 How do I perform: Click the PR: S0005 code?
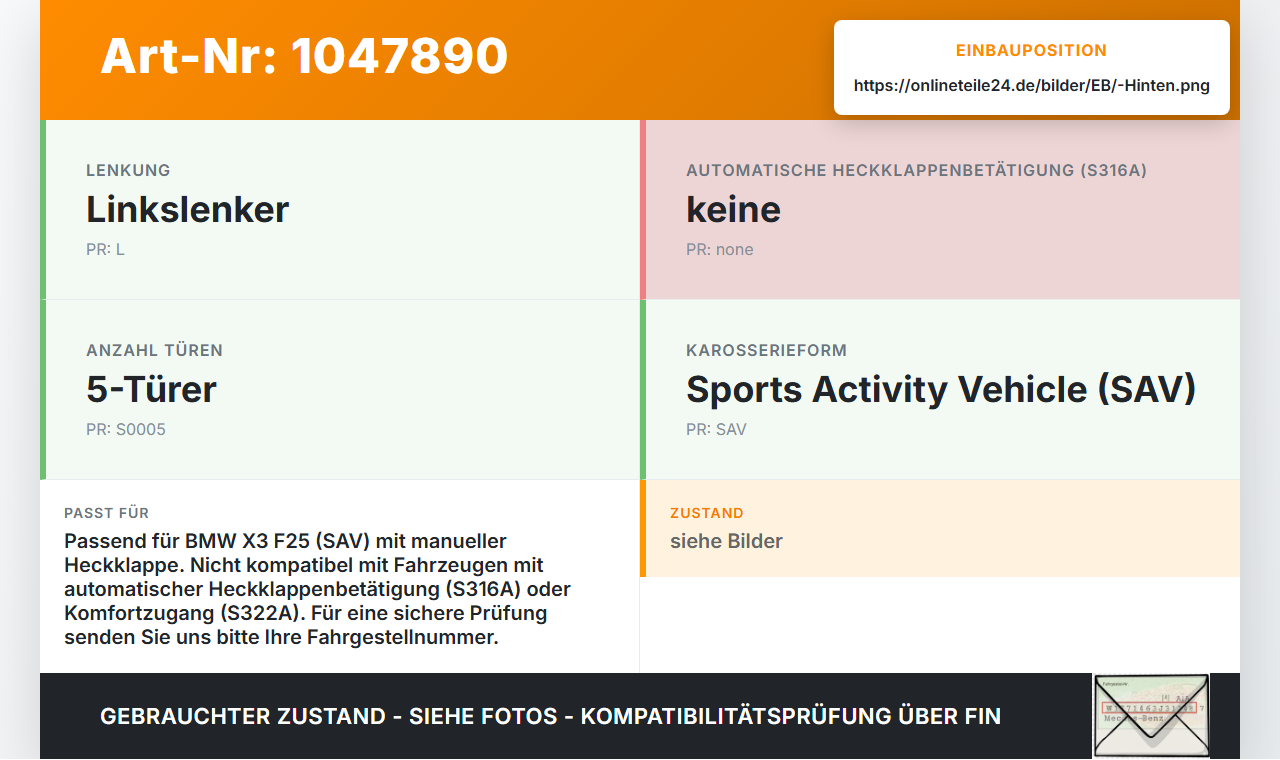[x=126, y=429]
